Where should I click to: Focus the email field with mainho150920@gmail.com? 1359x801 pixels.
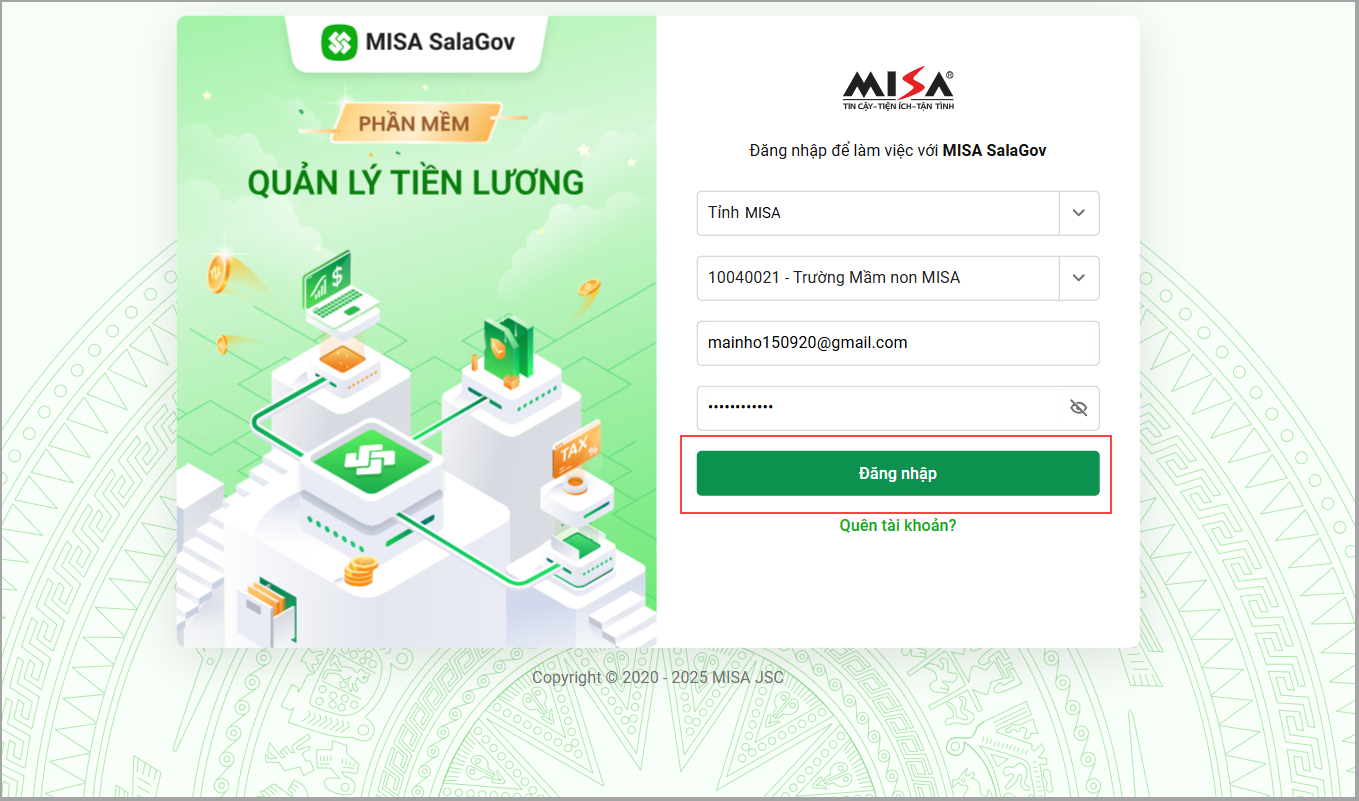tap(898, 343)
